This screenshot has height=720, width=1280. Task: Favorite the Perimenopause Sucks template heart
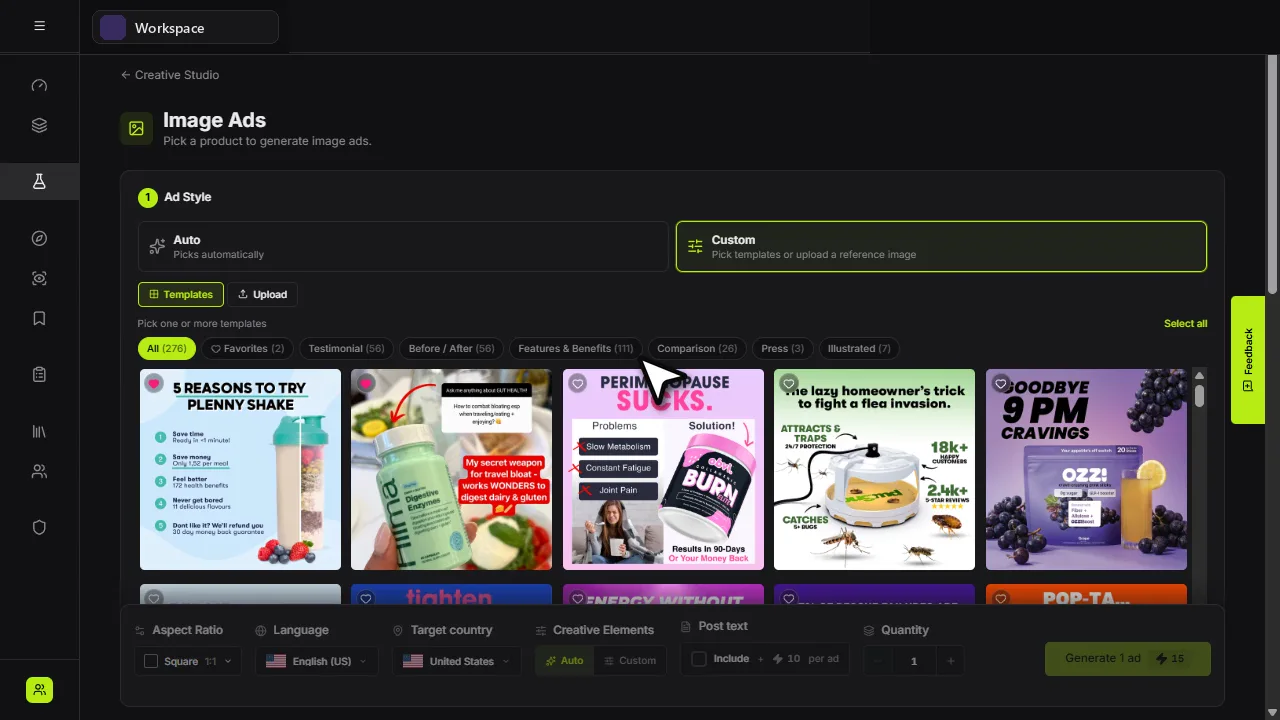coord(577,383)
